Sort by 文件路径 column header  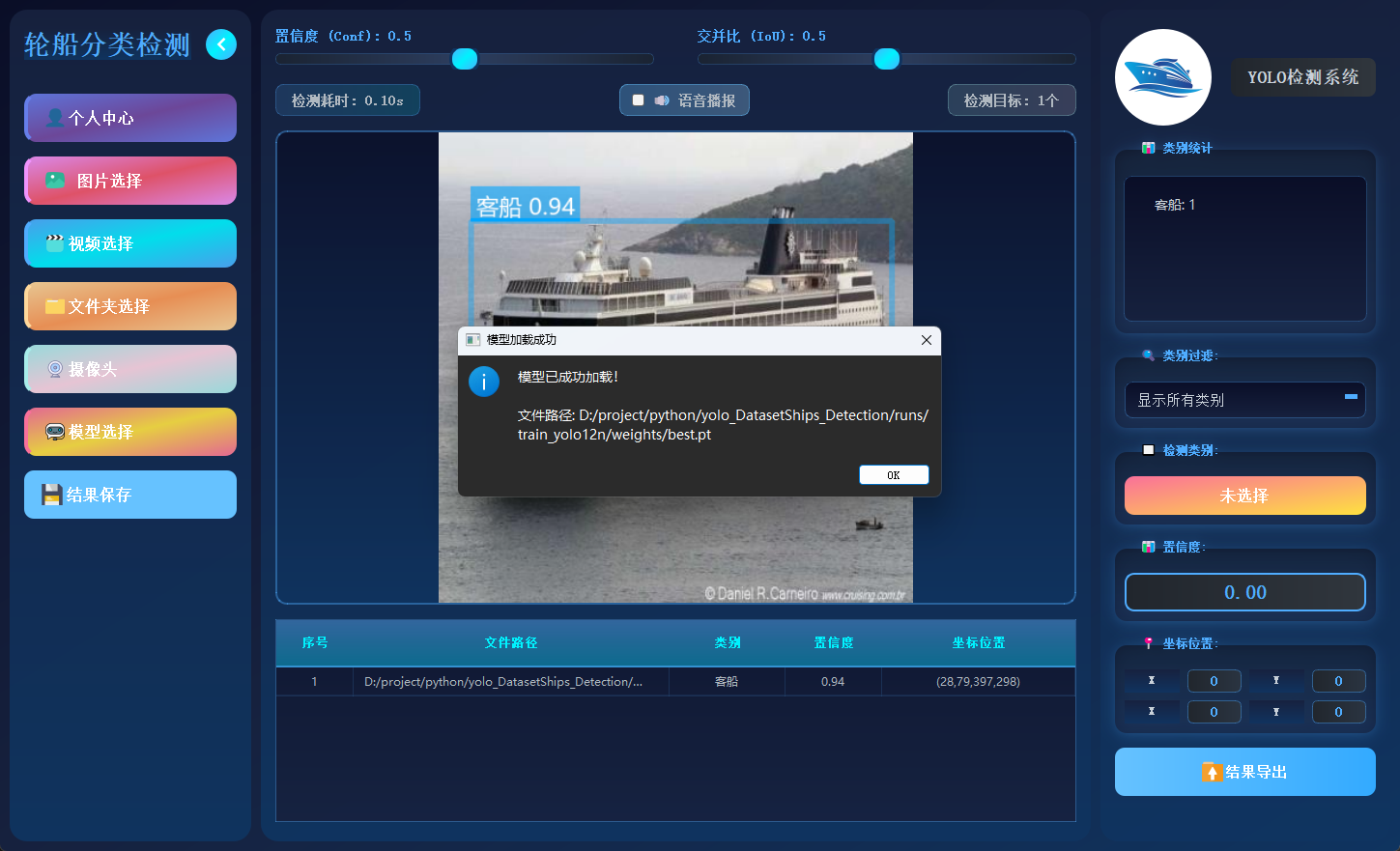[x=511, y=642]
